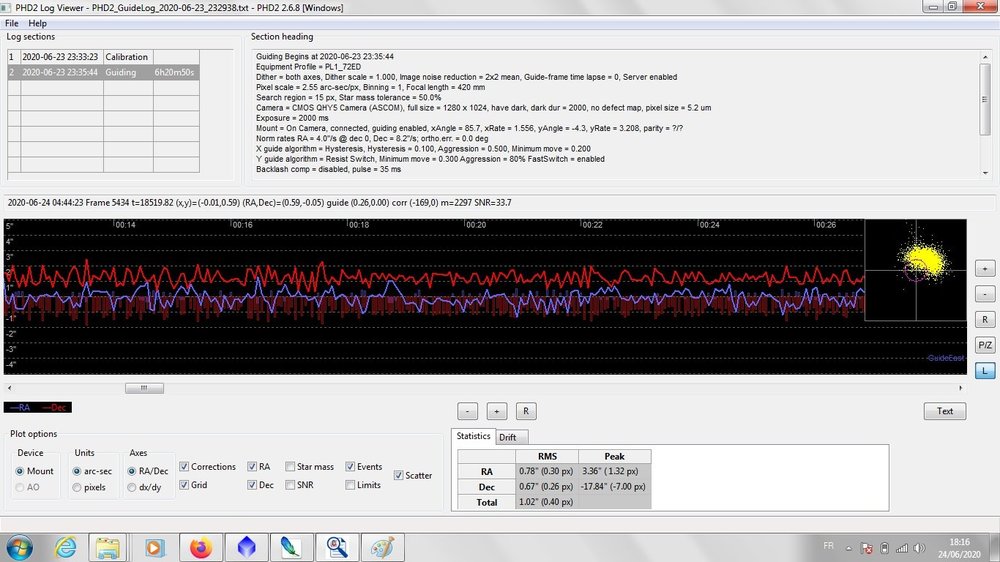Toggle the L lock button at right

[985, 371]
